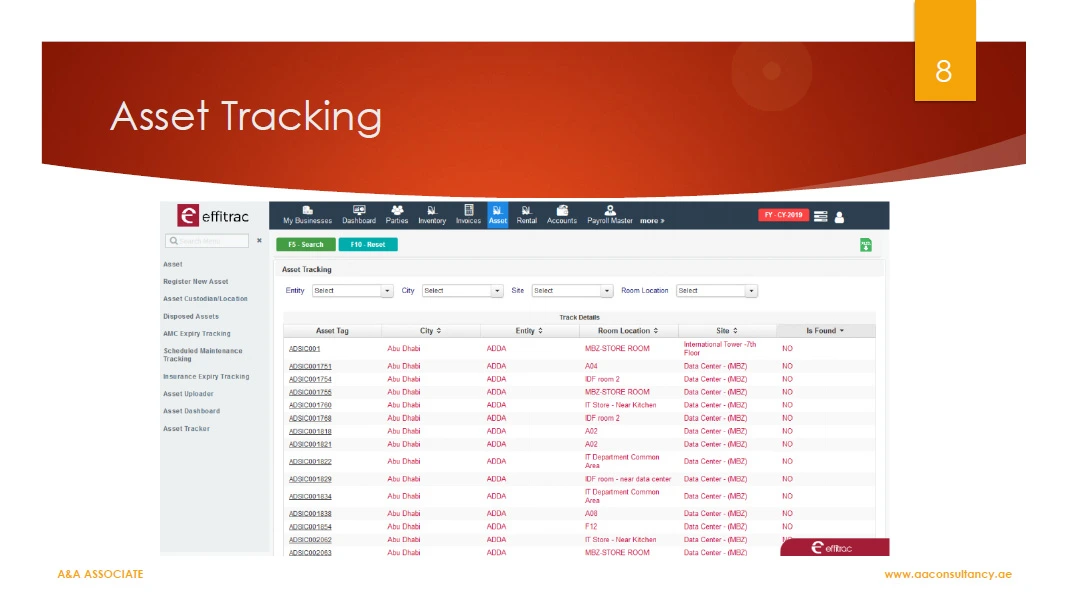
Task: Open My Businesses from top navigation
Action: pos(307,215)
